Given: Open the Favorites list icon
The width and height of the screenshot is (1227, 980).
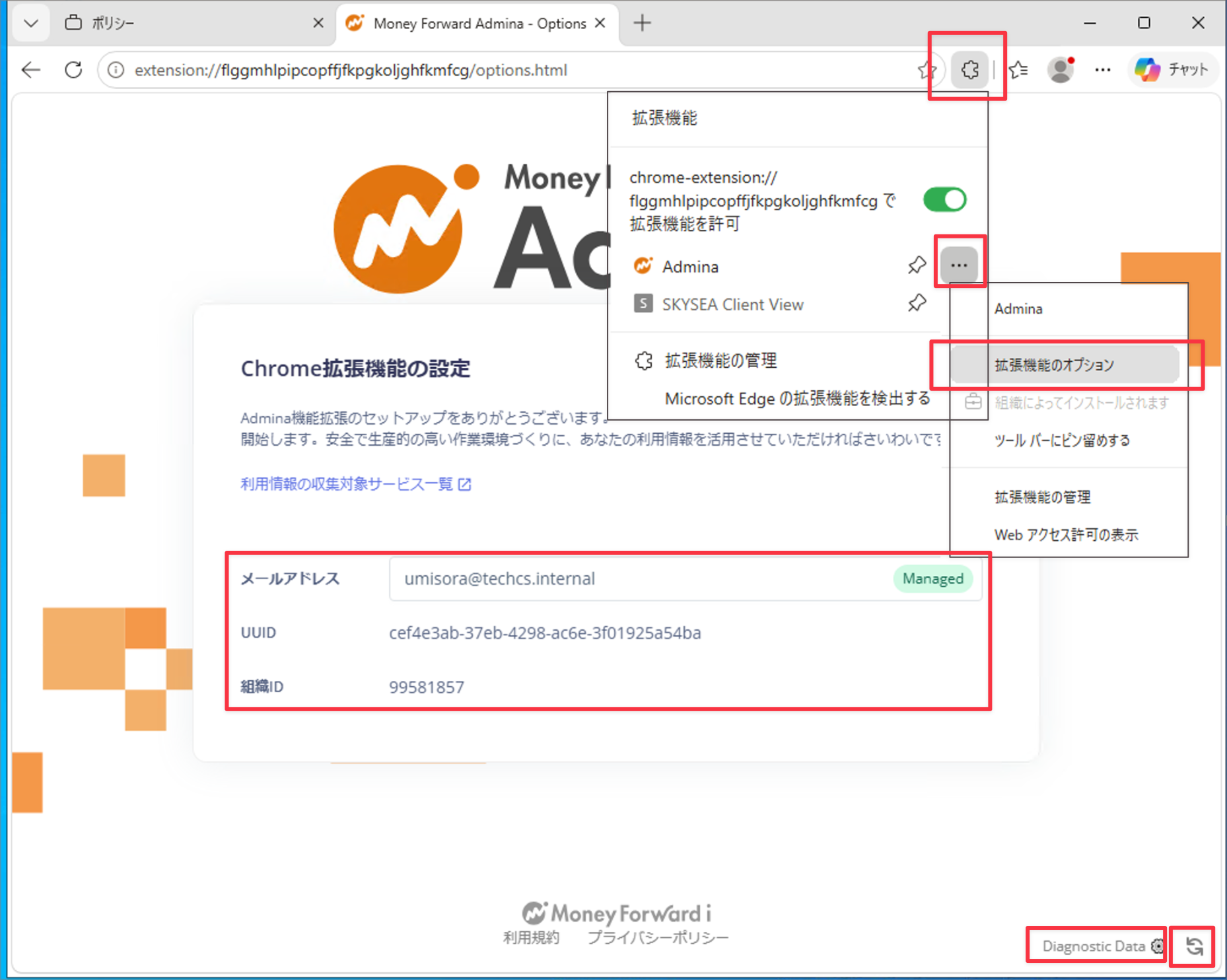Looking at the screenshot, I should [x=1018, y=69].
